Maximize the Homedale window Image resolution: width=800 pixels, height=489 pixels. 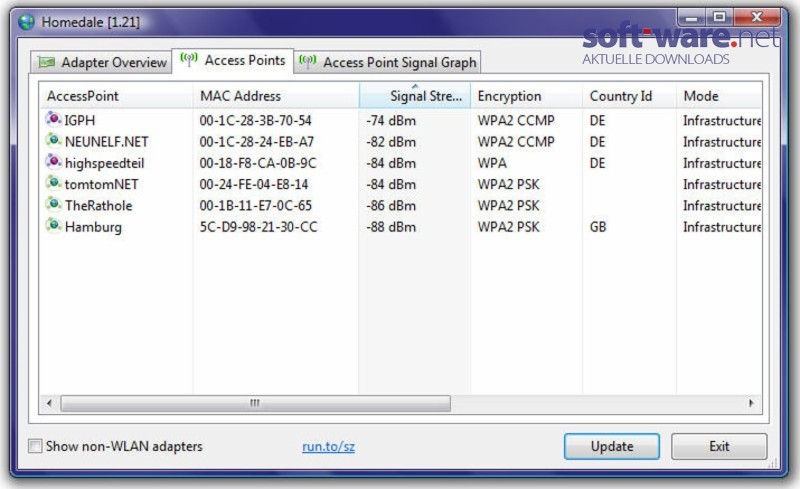(719, 18)
